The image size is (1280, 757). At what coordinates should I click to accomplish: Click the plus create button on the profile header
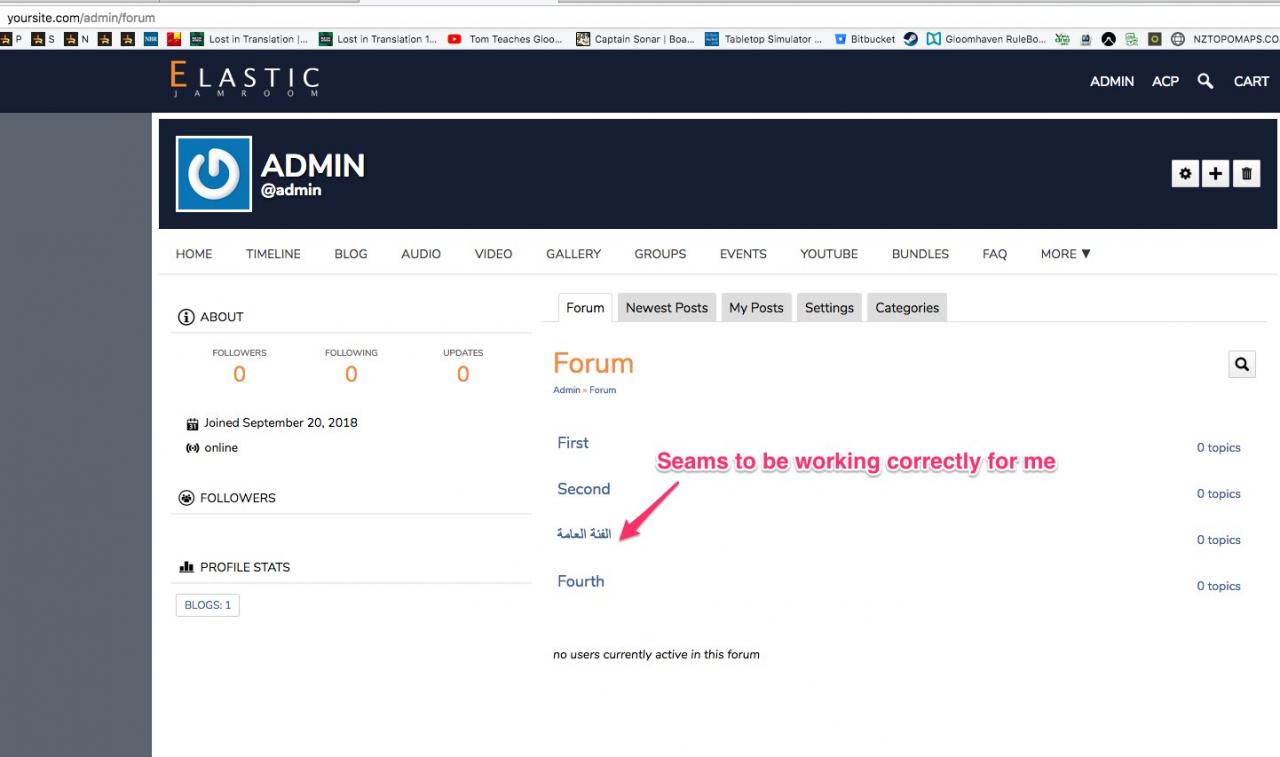(x=1215, y=174)
